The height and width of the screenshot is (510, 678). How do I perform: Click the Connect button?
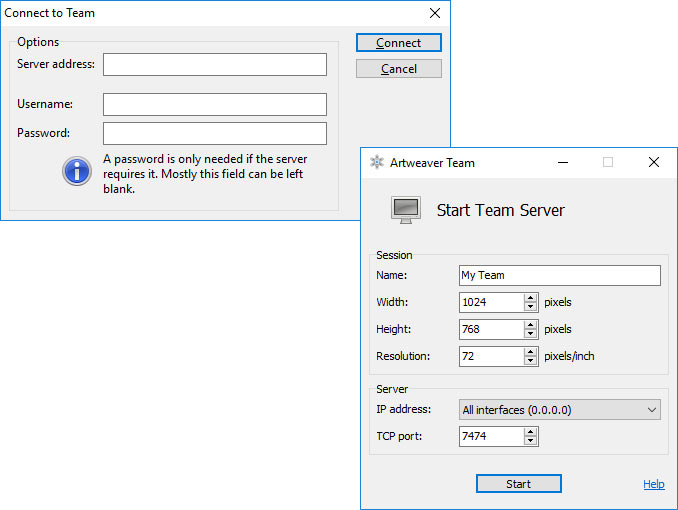[x=399, y=43]
